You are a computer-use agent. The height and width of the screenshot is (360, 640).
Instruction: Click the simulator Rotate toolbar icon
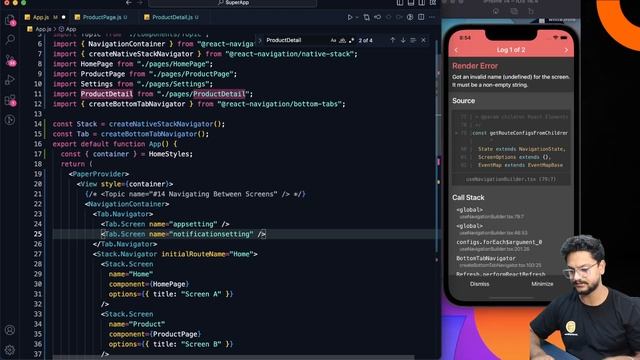531,11
